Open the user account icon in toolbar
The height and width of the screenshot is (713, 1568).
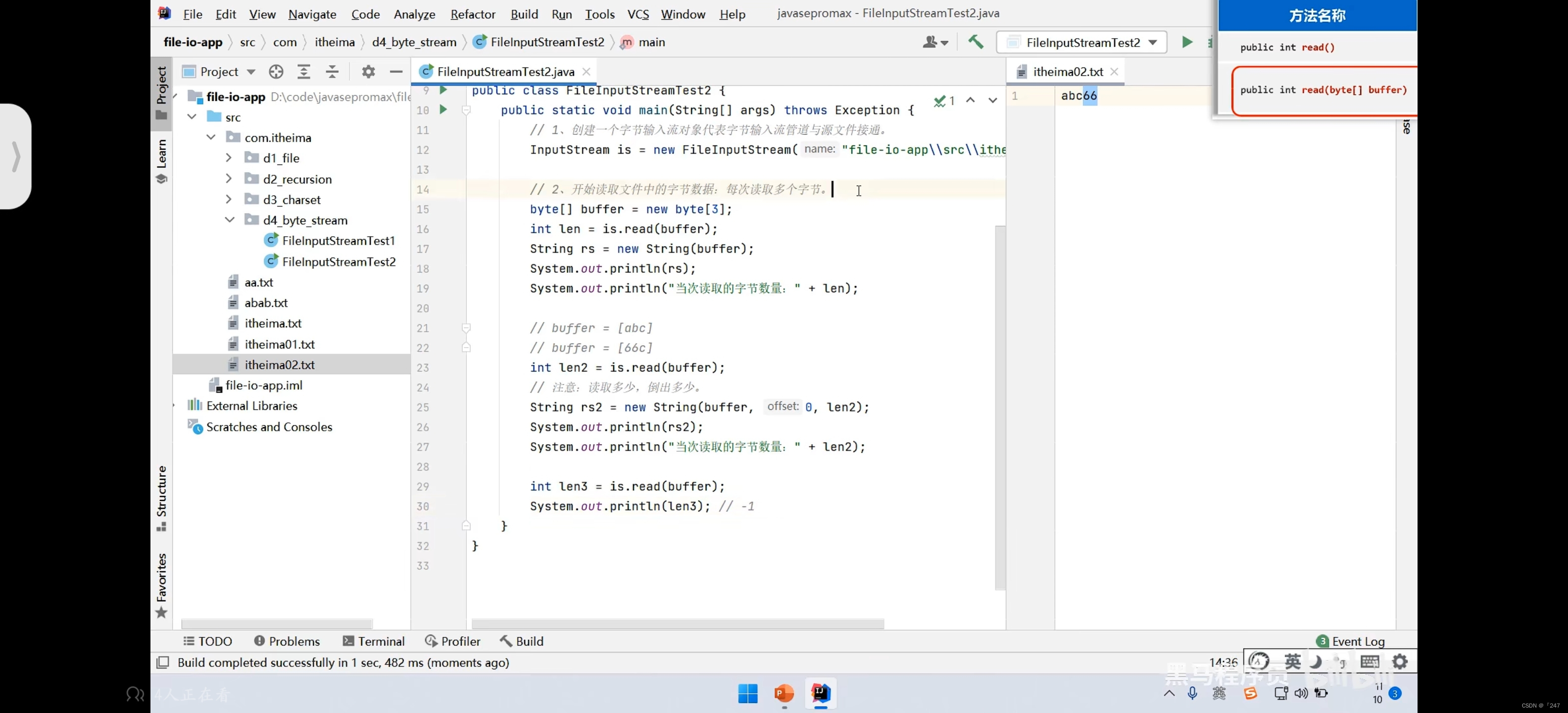coord(935,42)
